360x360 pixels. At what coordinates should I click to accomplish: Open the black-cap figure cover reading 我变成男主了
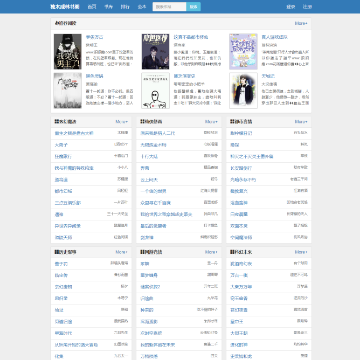68,52
